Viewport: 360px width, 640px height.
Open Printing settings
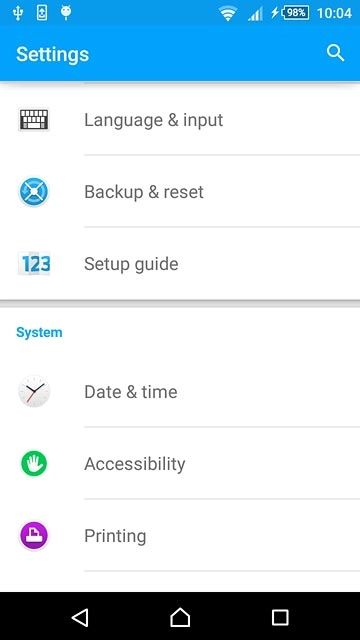[x=180, y=536]
